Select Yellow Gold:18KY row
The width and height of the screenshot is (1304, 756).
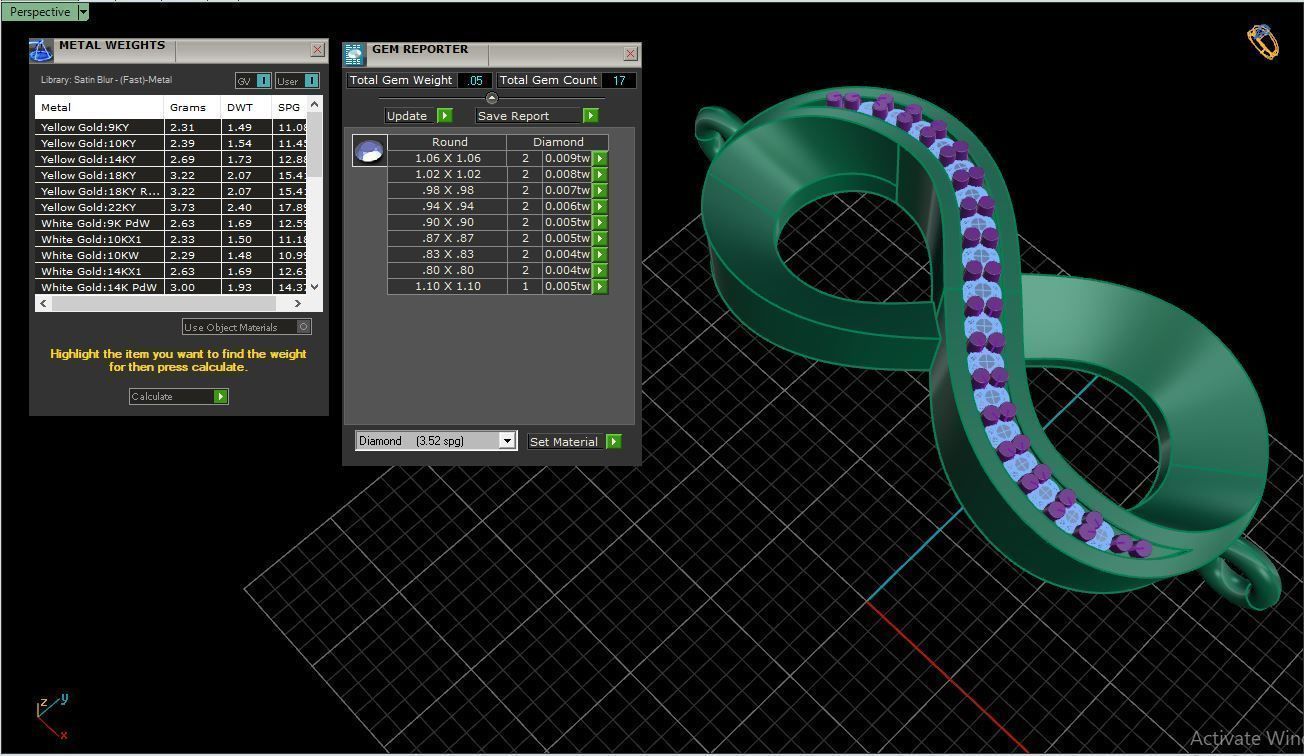[171, 175]
